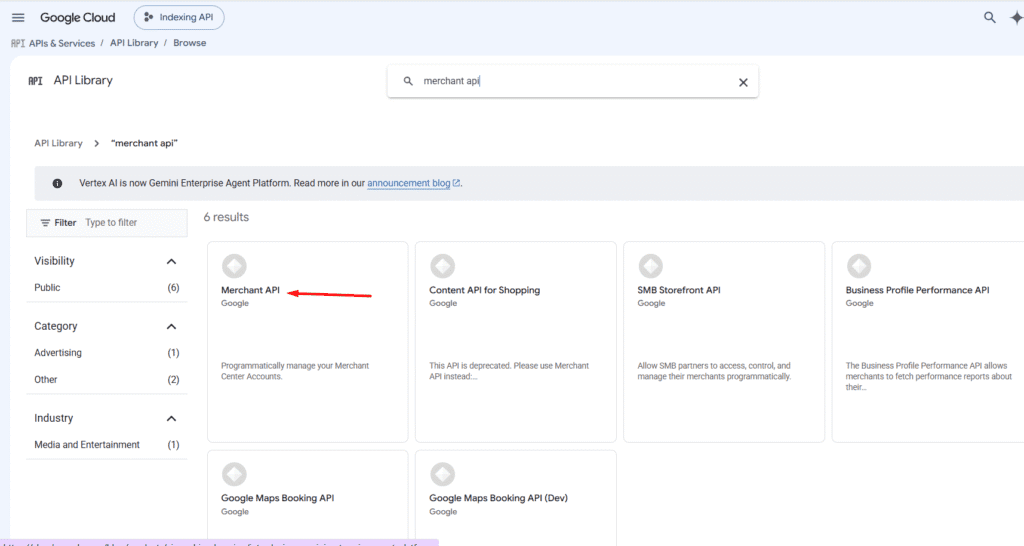1024x546 pixels.
Task: Click the Visibility section heading
Action: point(54,261)
